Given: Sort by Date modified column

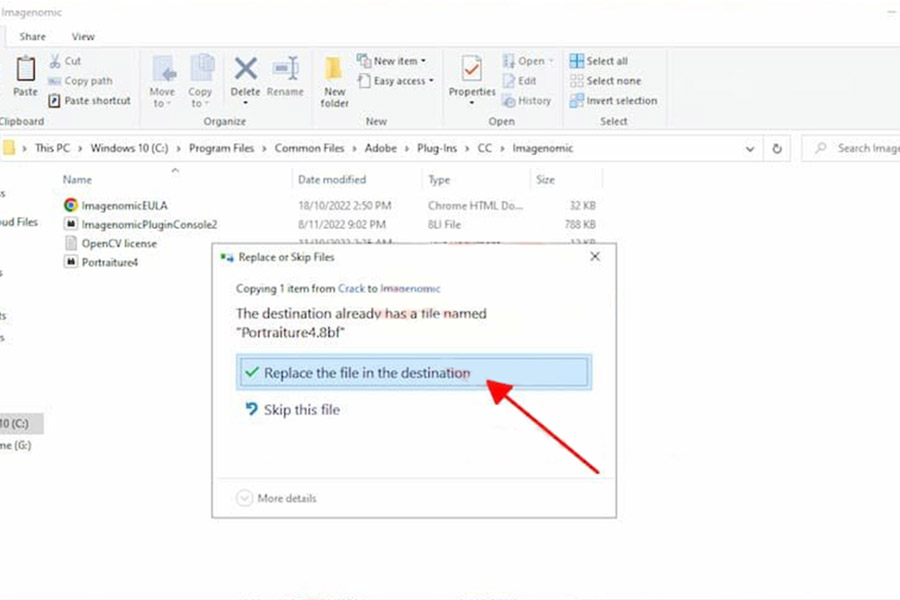Looking at the screenshot, I should (x=332, y=180).
